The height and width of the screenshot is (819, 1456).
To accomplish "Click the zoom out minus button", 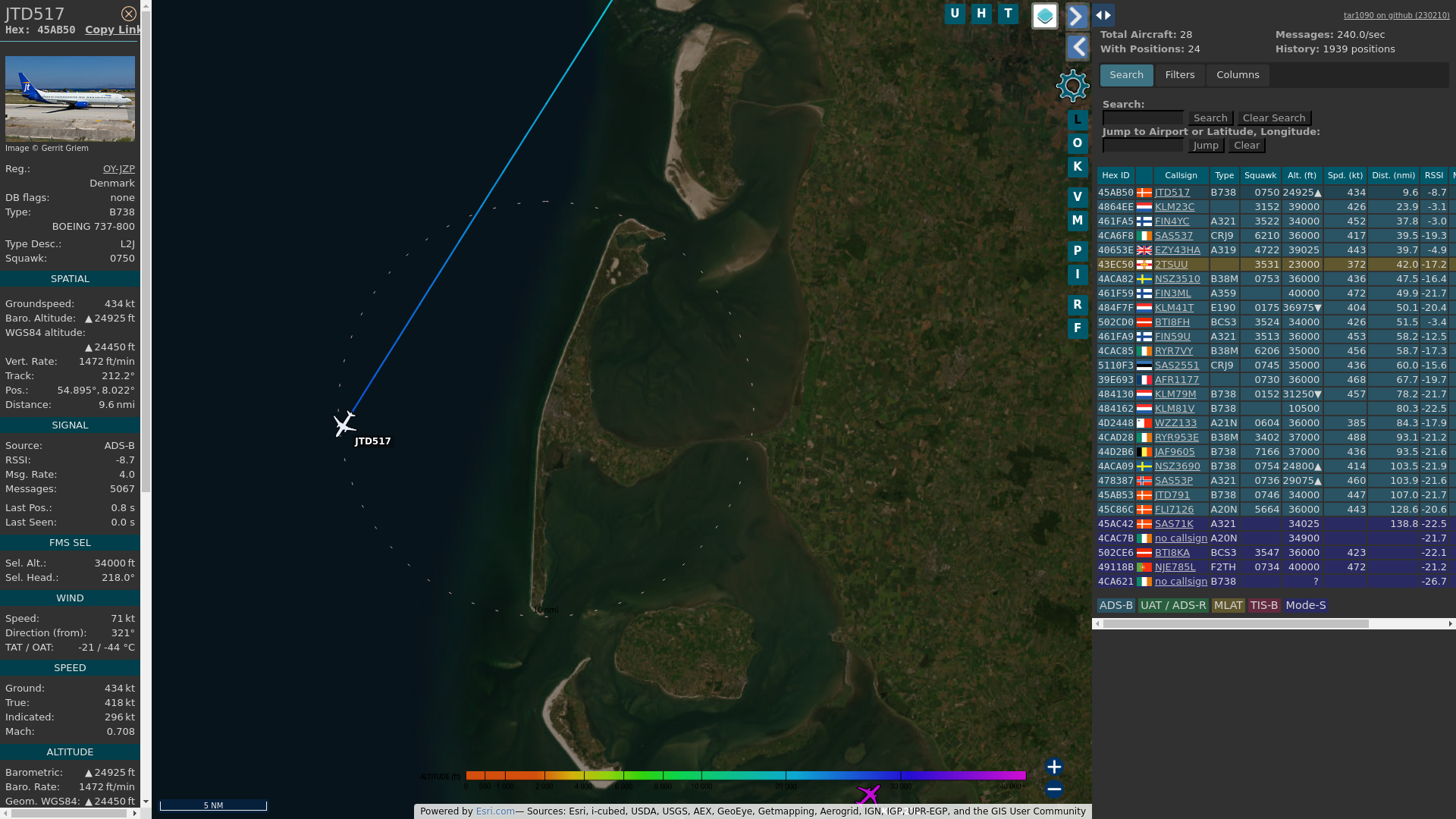I will pos(1053,789).
